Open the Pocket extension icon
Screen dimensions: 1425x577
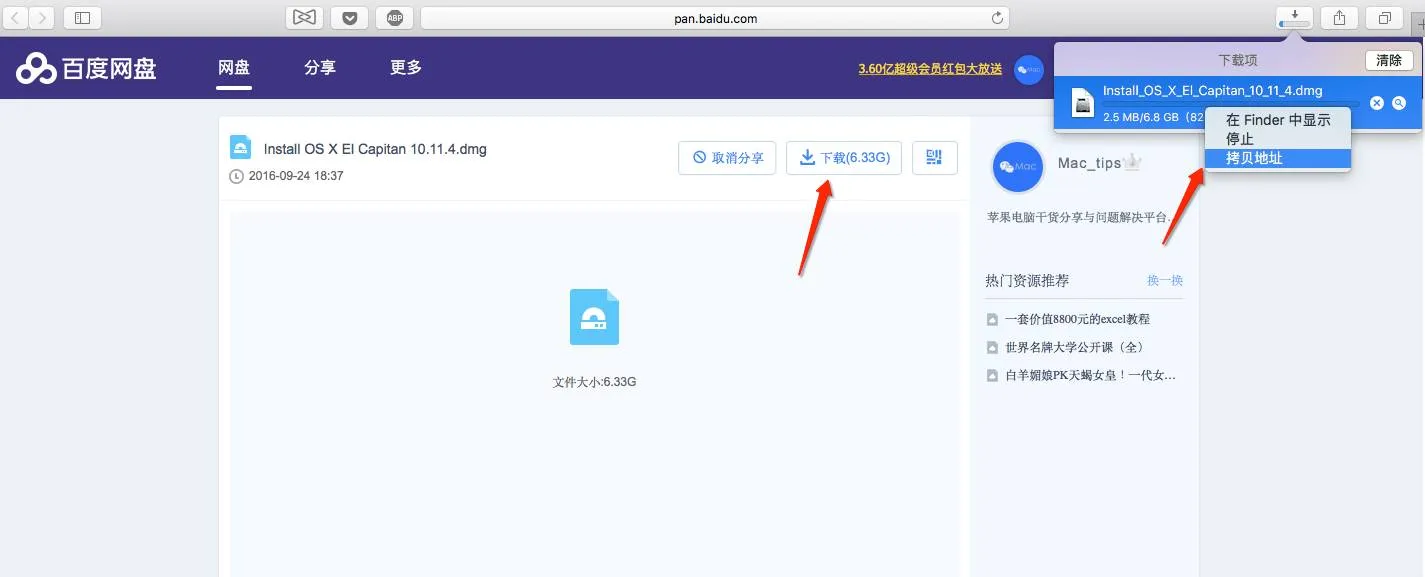tap(349, 17)
